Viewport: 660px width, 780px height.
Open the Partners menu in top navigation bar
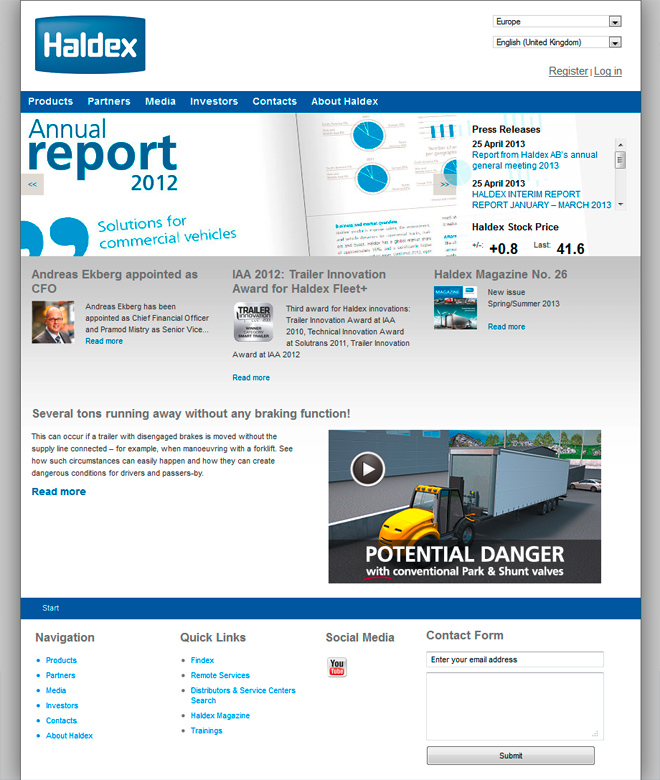[x=109, y=101]
